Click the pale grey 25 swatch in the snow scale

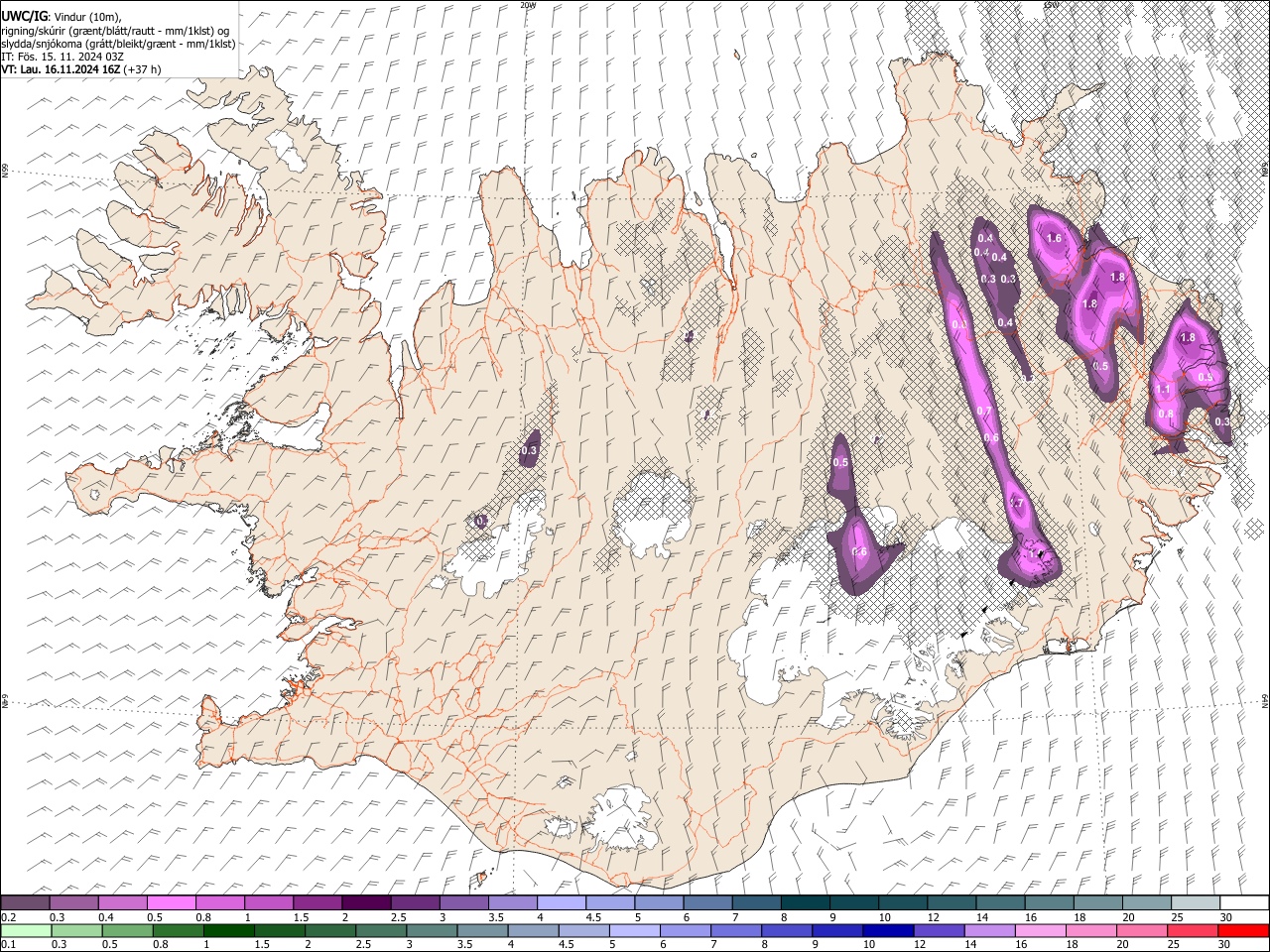point(1195,902)
